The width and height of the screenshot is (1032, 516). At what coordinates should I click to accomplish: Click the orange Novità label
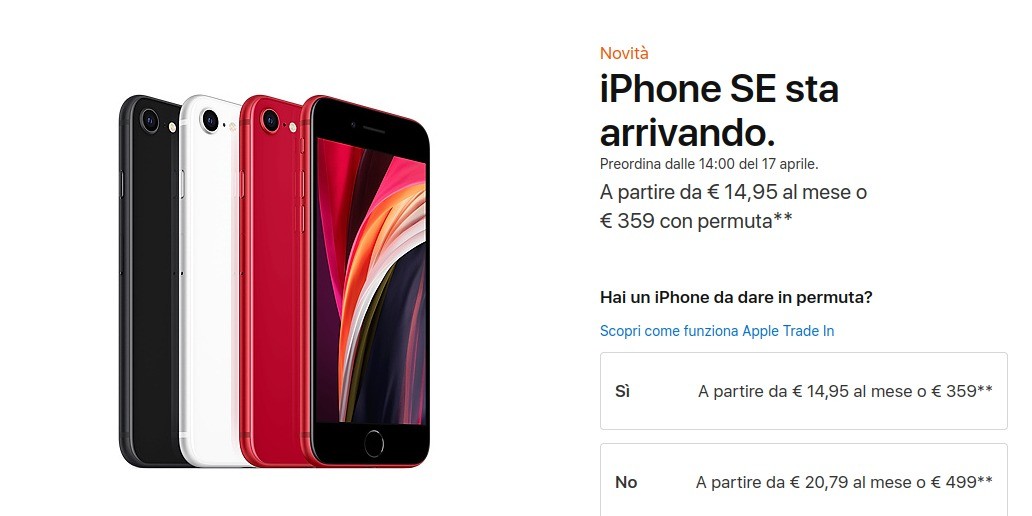(x=624, y=53)
